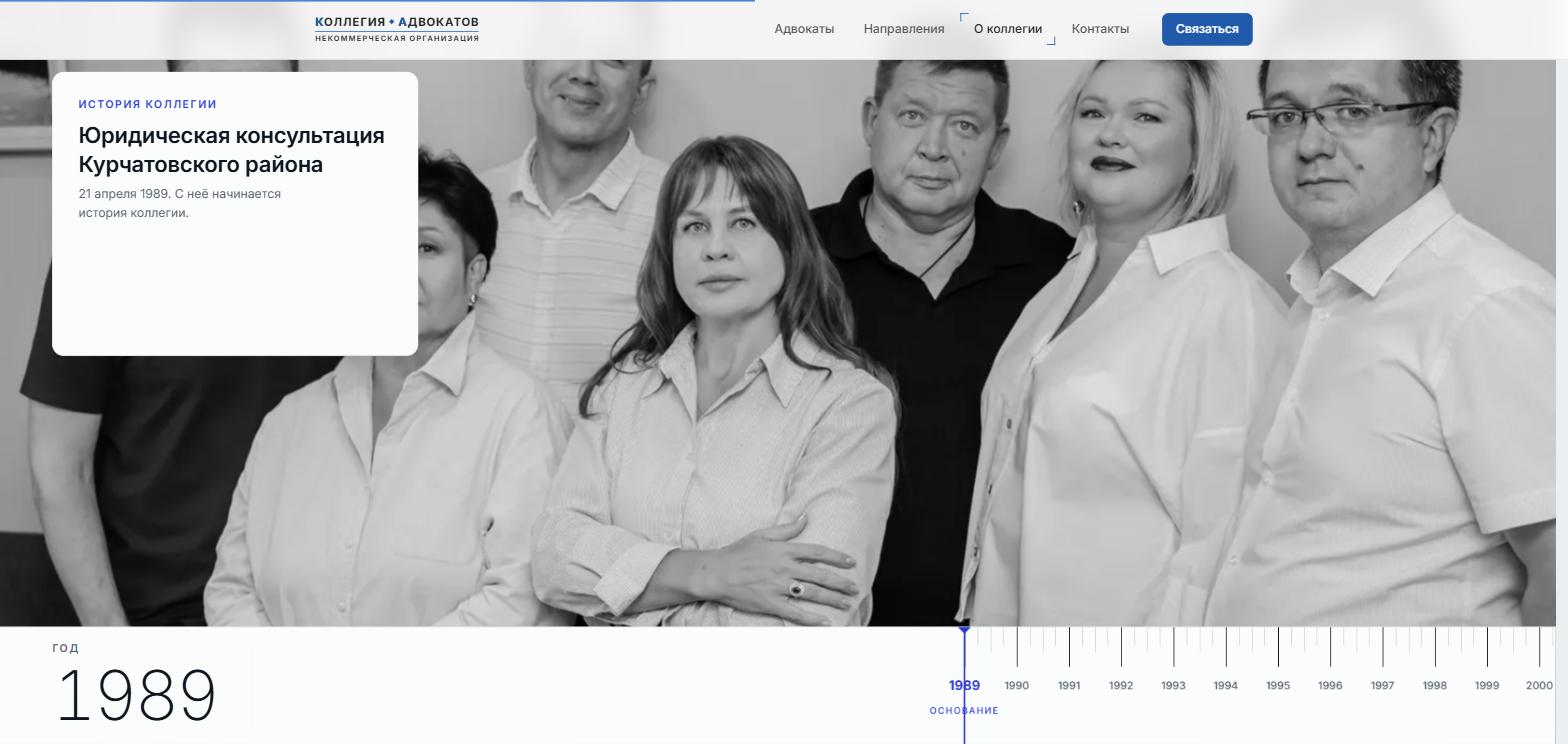Jump to year 1999 on timeline
Viewport: 1568px width, 744px height.
[x=1487, y=686]
